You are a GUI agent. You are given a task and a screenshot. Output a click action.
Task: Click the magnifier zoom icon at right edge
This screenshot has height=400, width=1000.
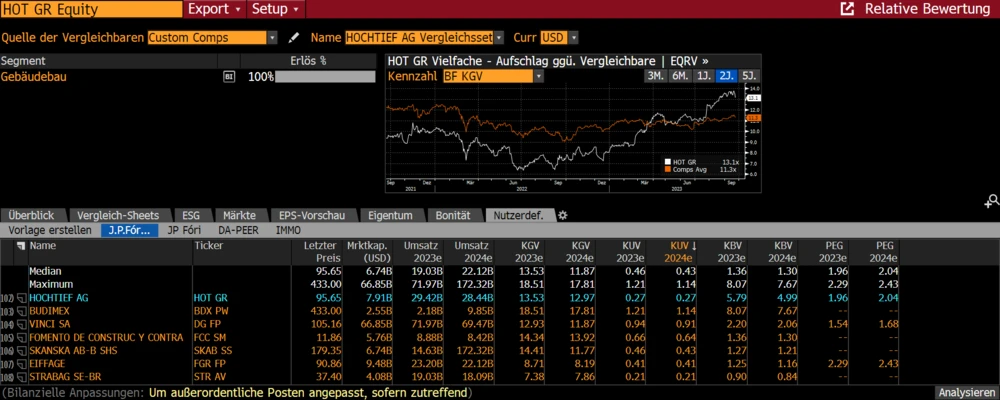991,201
